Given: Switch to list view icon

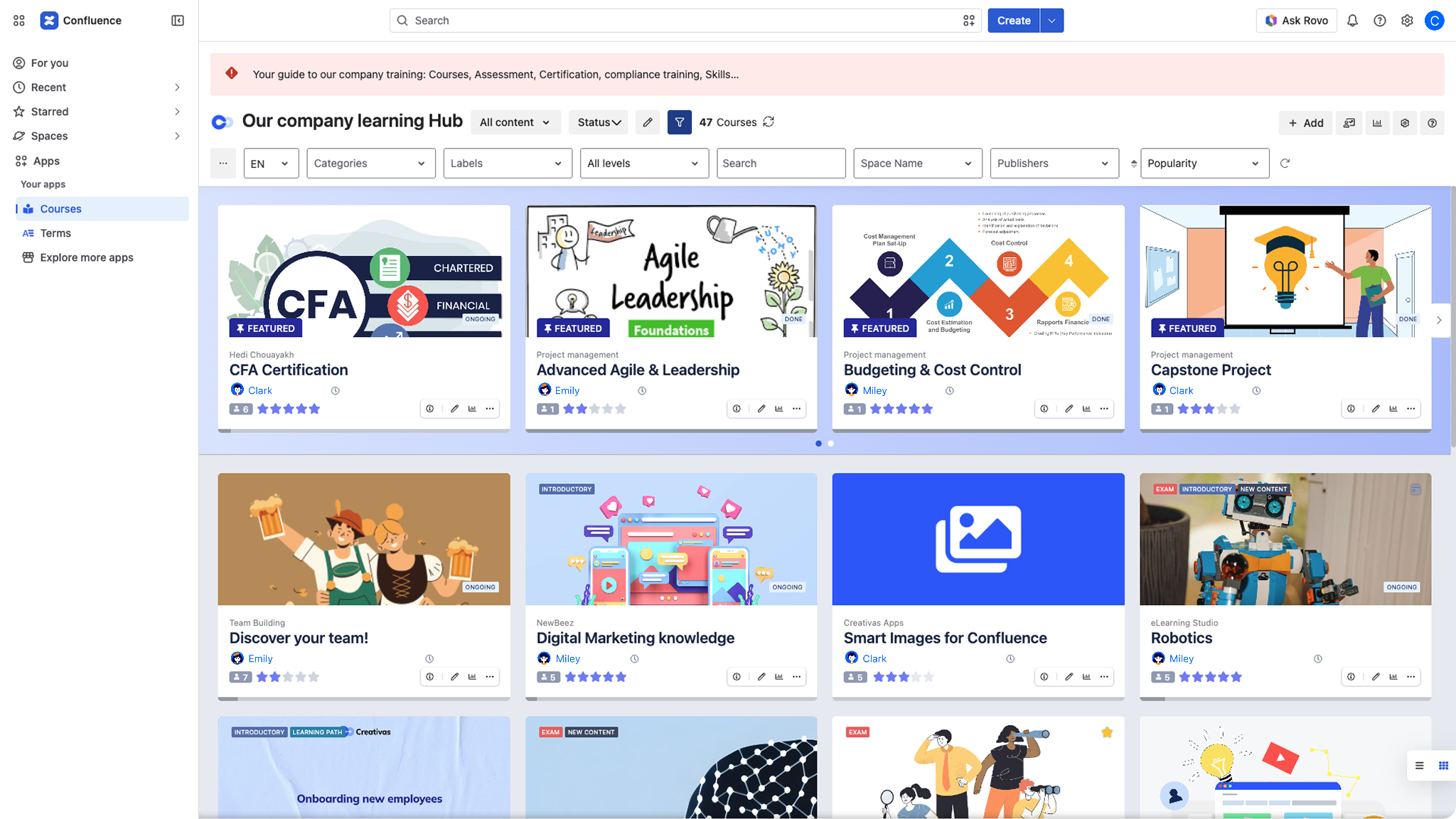Looking at the screenshot, I should coord(1419,766).
